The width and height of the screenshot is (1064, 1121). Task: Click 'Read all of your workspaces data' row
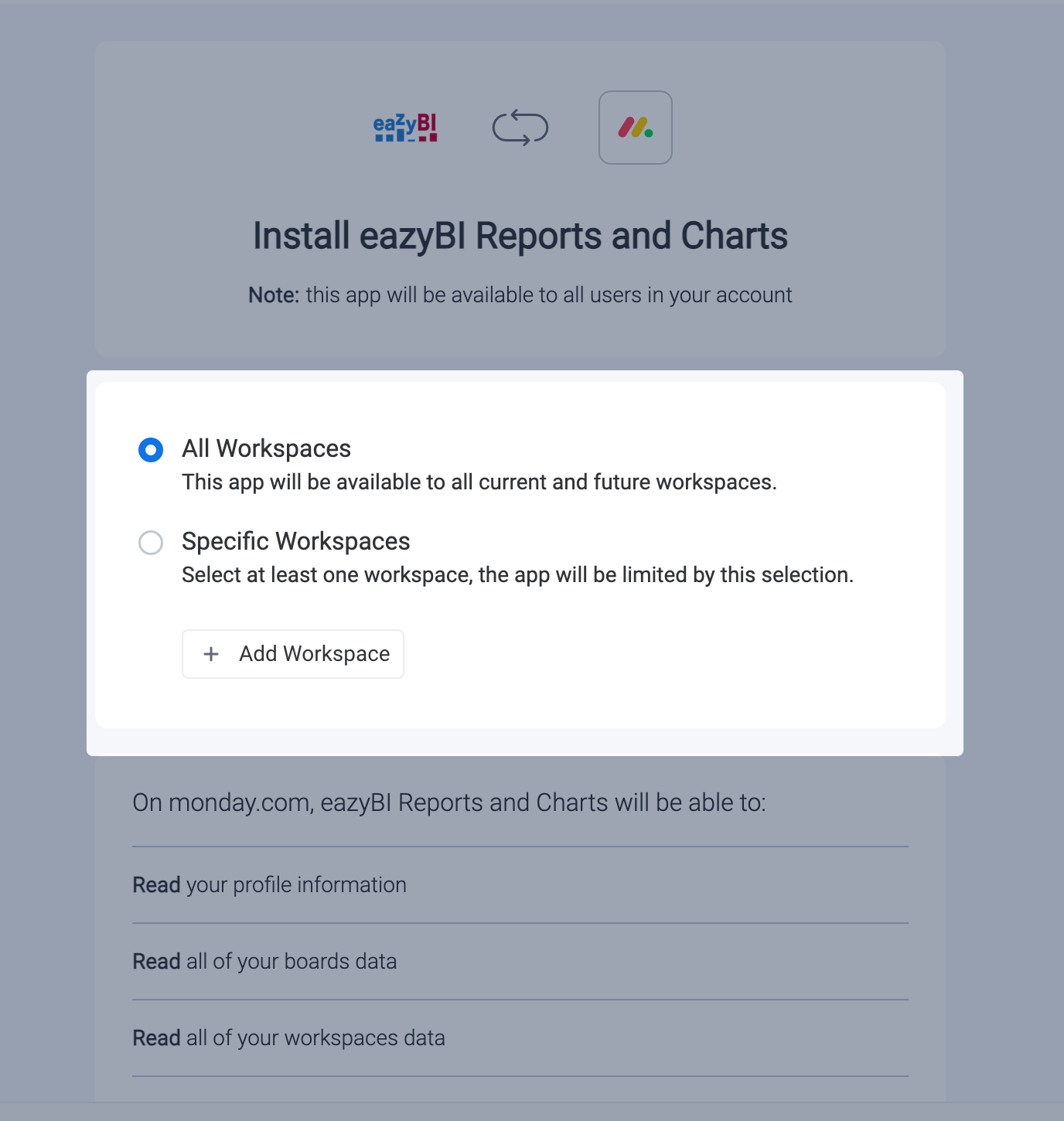(520, 1038)
